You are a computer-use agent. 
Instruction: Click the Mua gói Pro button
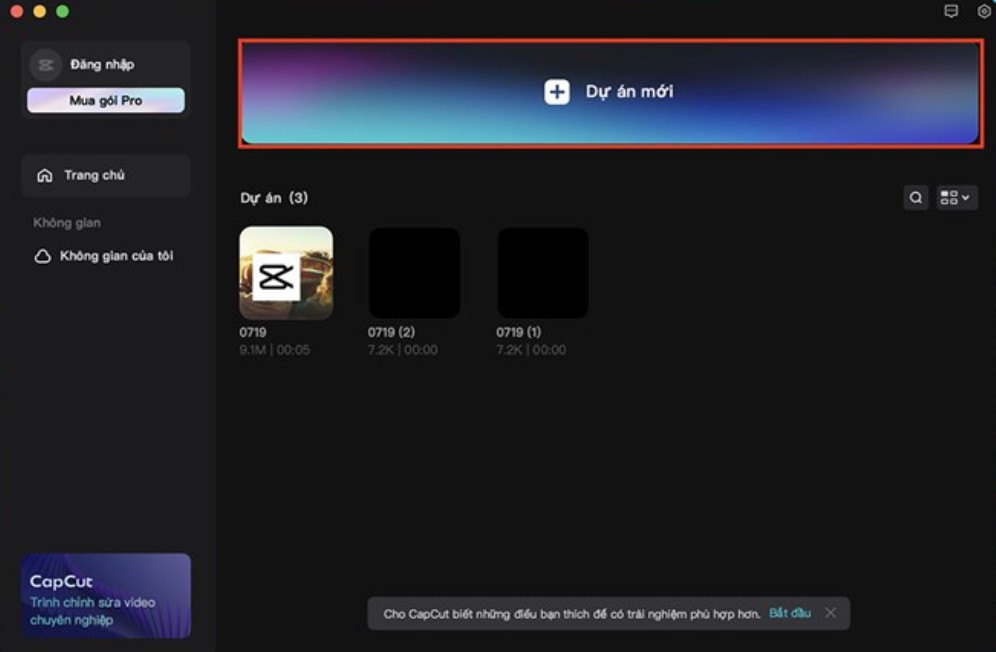(x=106, y=101)
